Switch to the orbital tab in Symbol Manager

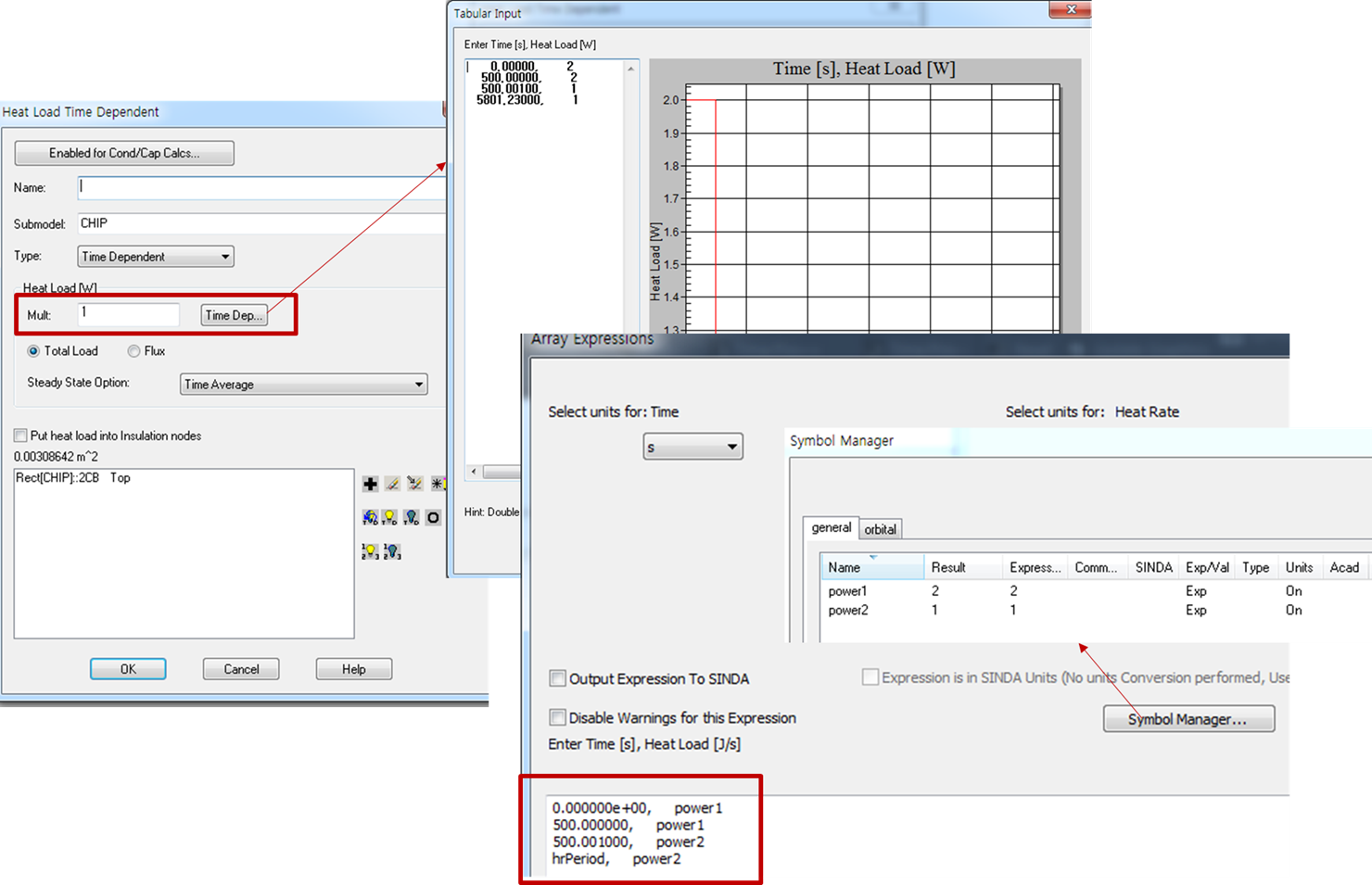[880, 529]
